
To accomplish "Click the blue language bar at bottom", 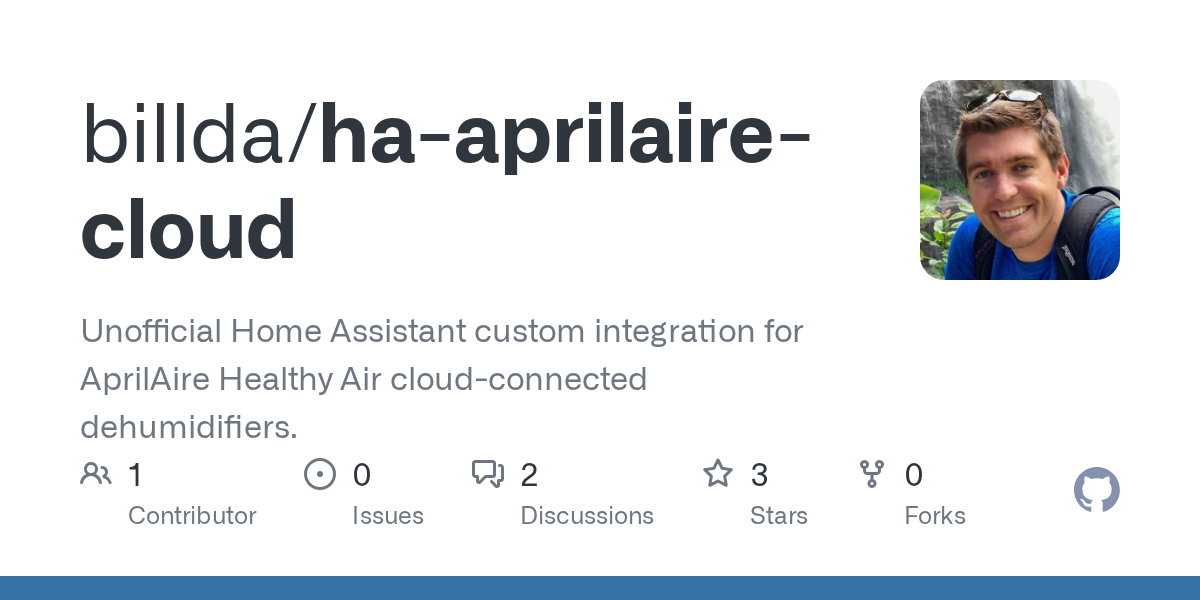I will click(x=600, y=588).
